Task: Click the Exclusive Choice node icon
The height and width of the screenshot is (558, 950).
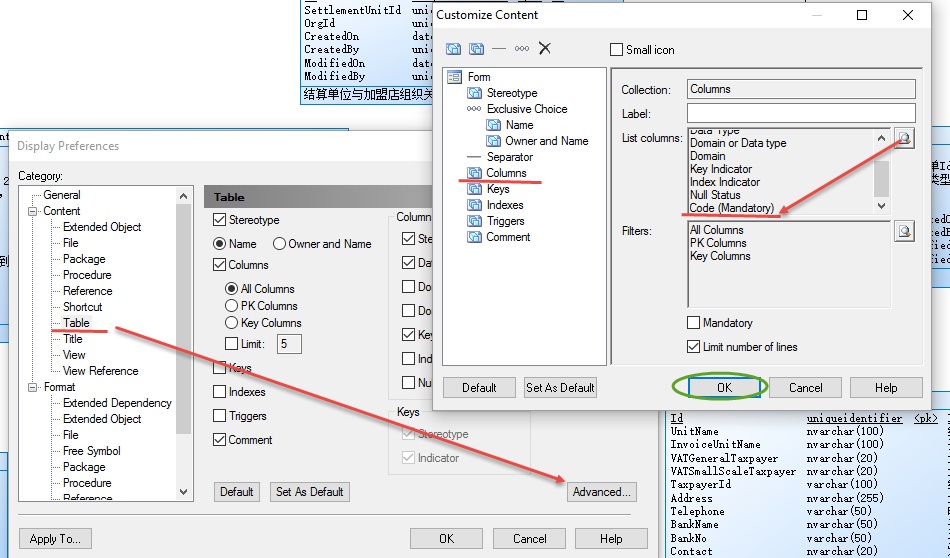Action: 474,109
